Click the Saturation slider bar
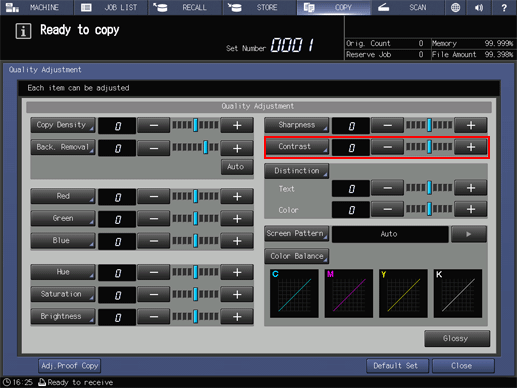Image resolution: width=517 pixels, height=388 pixels. point(195,294)
